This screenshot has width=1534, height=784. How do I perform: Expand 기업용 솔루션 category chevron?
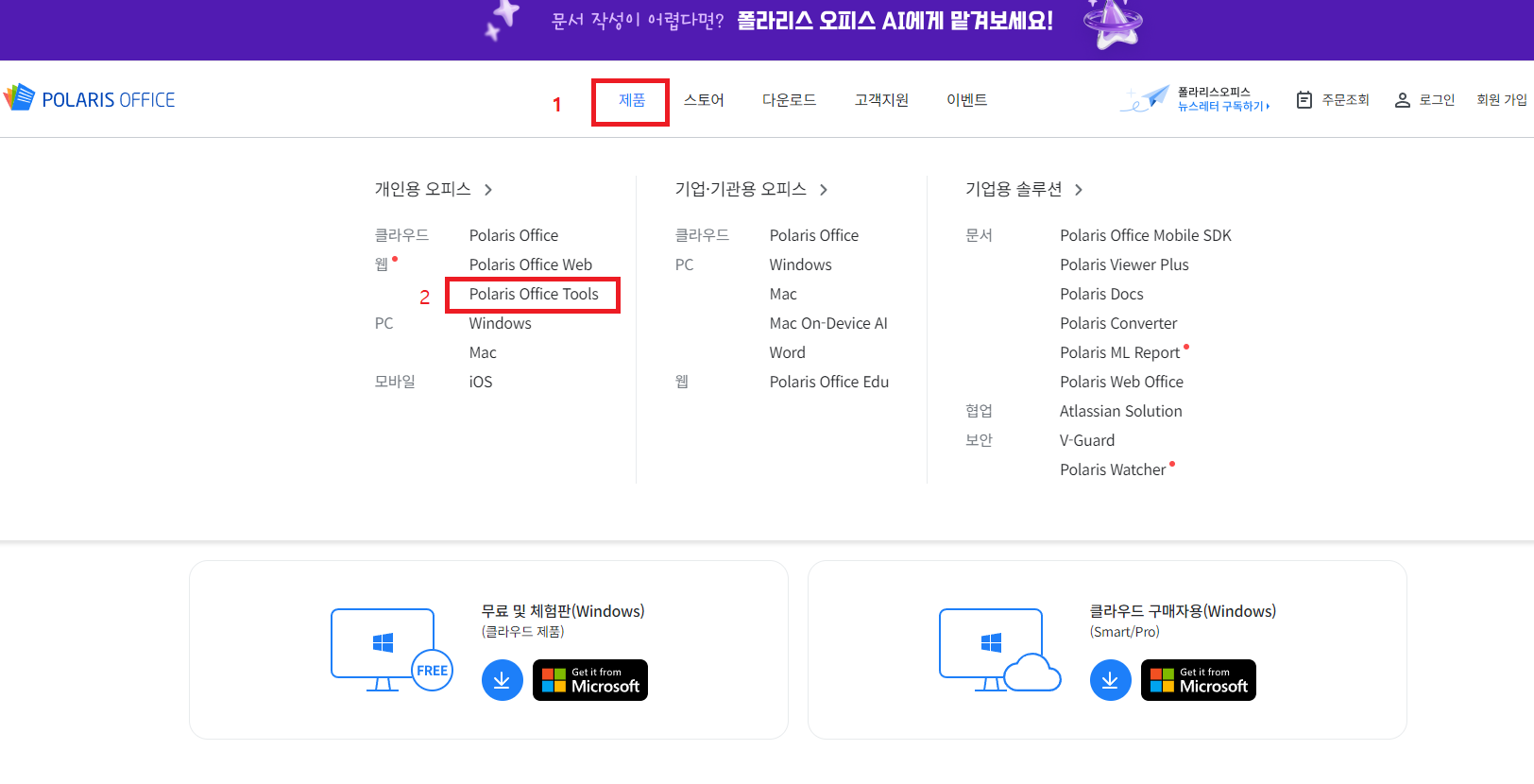[1079, 190]
